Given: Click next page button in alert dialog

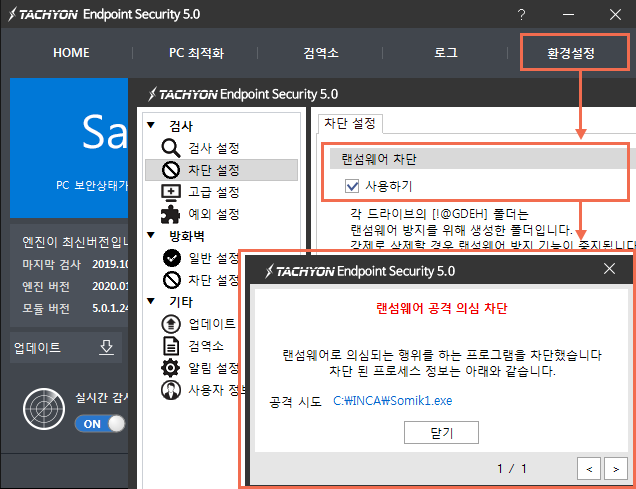Looking at the screenshot, I should point(616,469).
